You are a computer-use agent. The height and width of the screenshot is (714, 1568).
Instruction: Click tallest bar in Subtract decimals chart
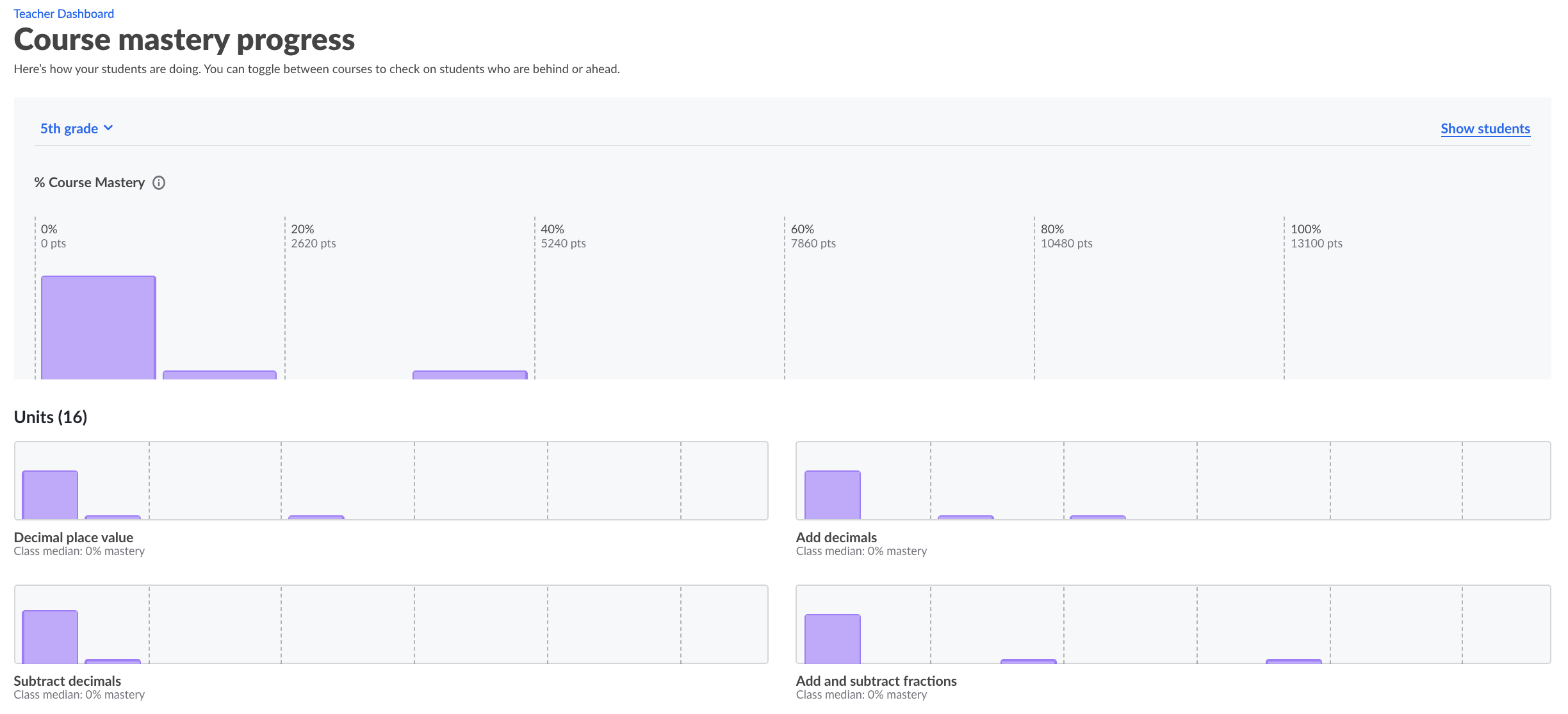(50, 636)
